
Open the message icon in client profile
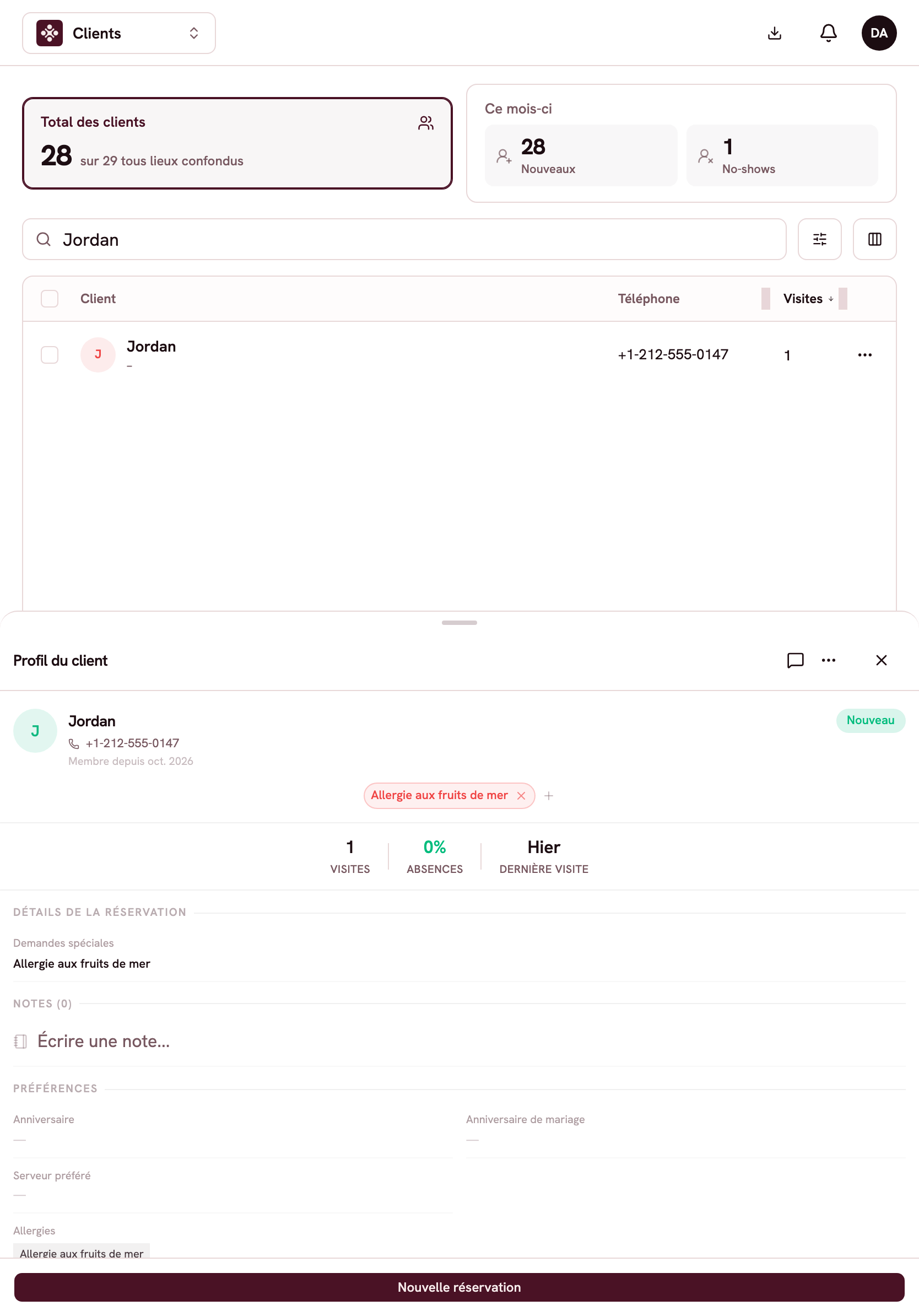795,660
